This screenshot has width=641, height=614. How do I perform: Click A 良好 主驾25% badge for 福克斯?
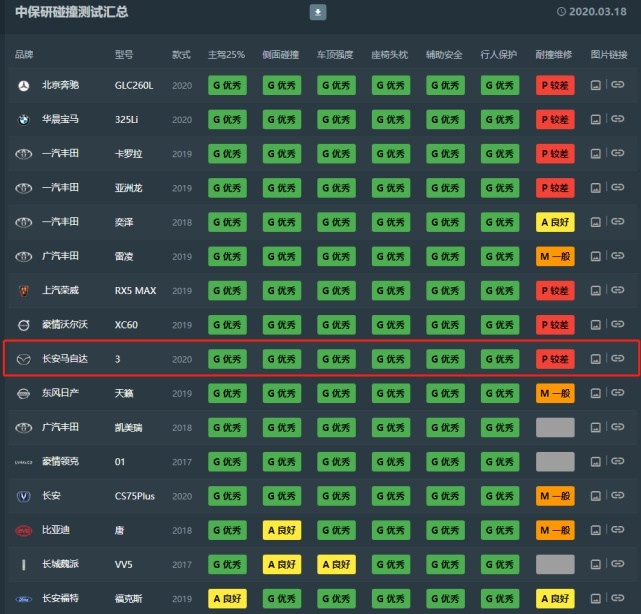click(227, 599)
